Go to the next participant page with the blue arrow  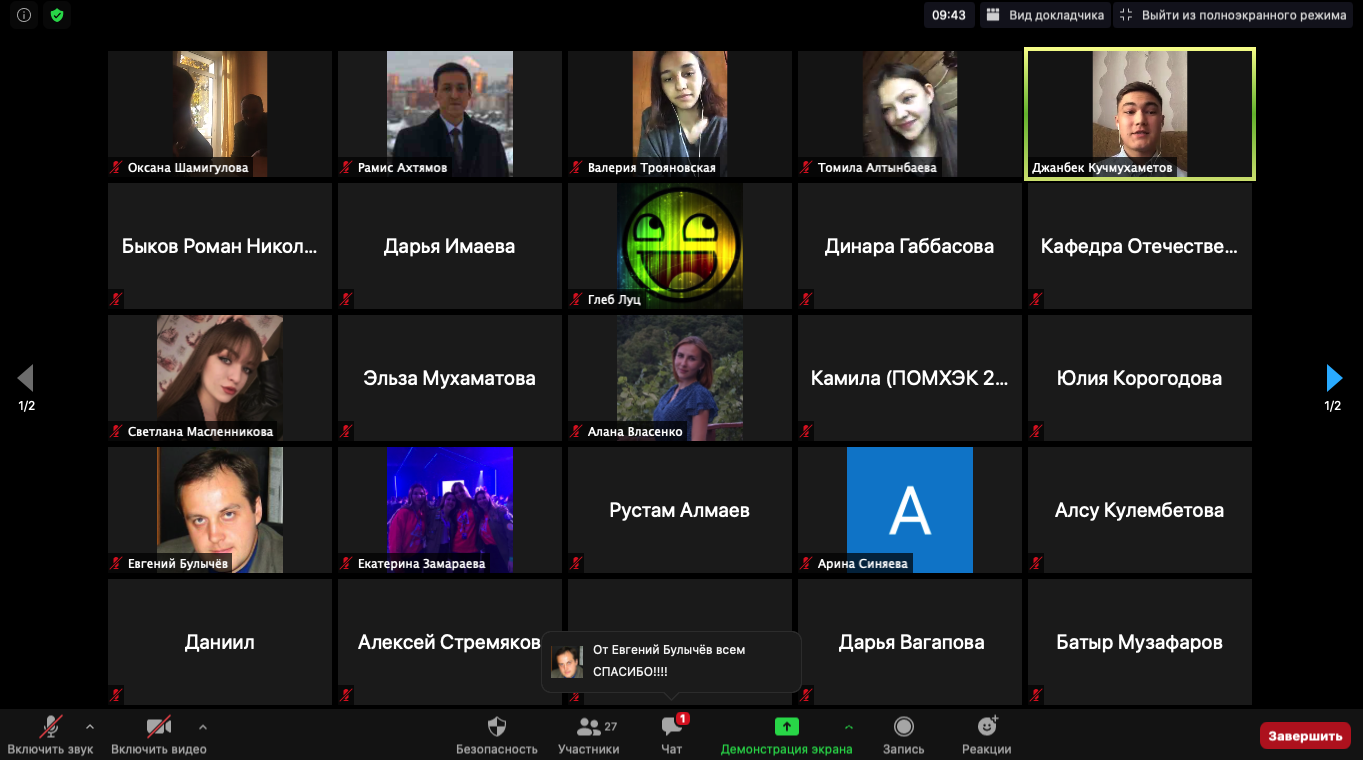[1333, 377]
